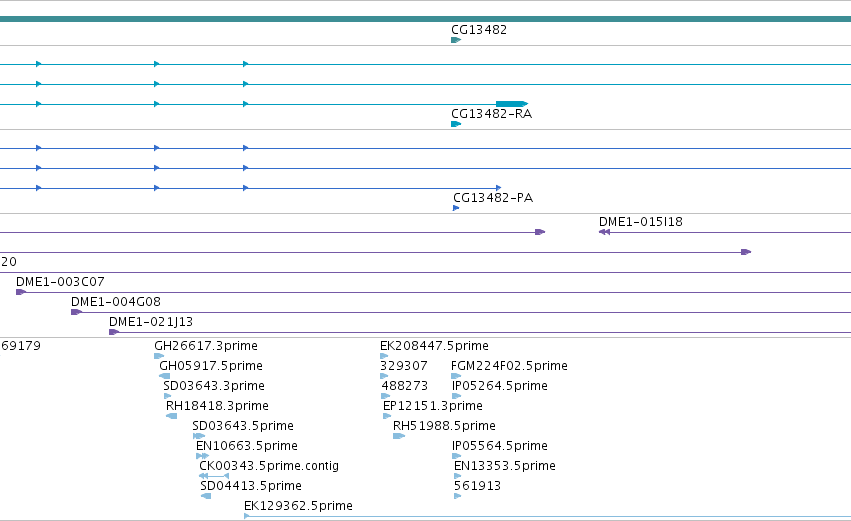This screenshot has height=521, width=851.
Task: Click the IP05264.5prime label
Action: 499,386
